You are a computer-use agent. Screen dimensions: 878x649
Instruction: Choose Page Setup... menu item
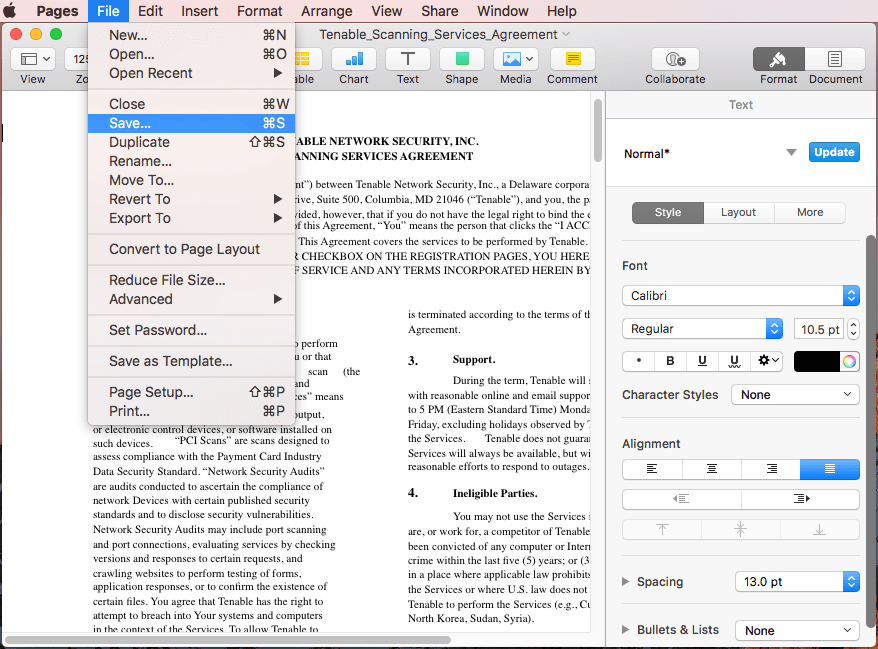click(192, 393)
